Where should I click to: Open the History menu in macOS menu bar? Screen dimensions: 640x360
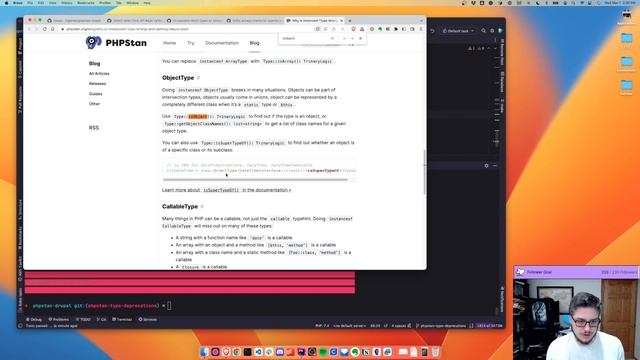coord(67,3)
